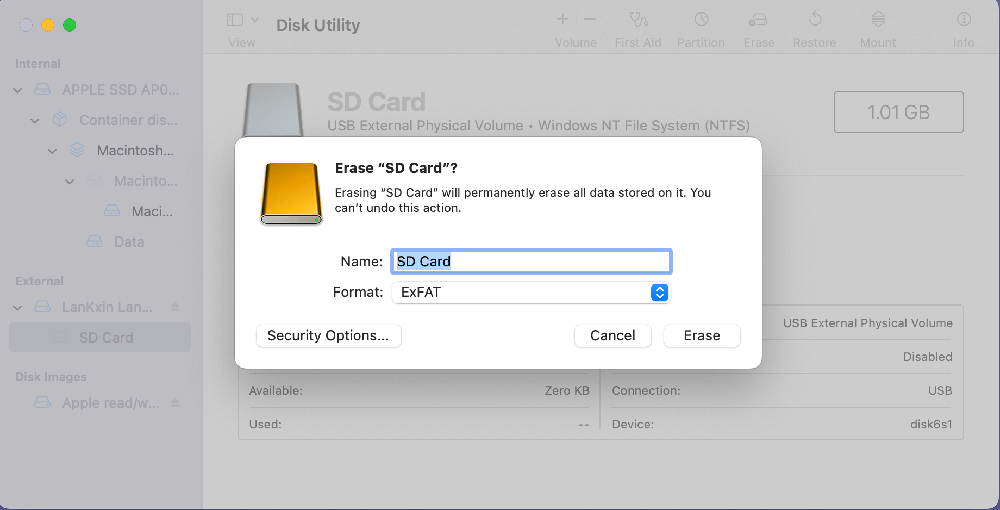Click the First Aid toolbar icon
Screen dimensions: 1000x510
point(639,20)
